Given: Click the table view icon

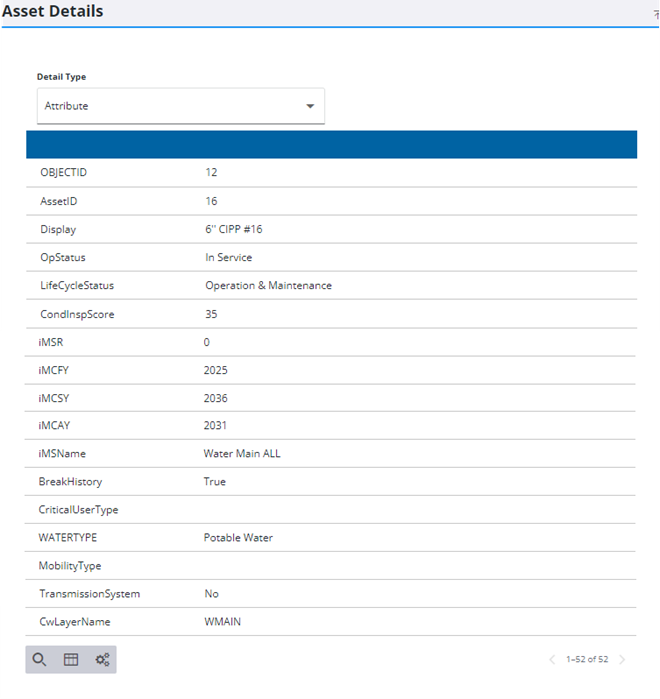Looking at the screenshot, I should pos(71,660).
